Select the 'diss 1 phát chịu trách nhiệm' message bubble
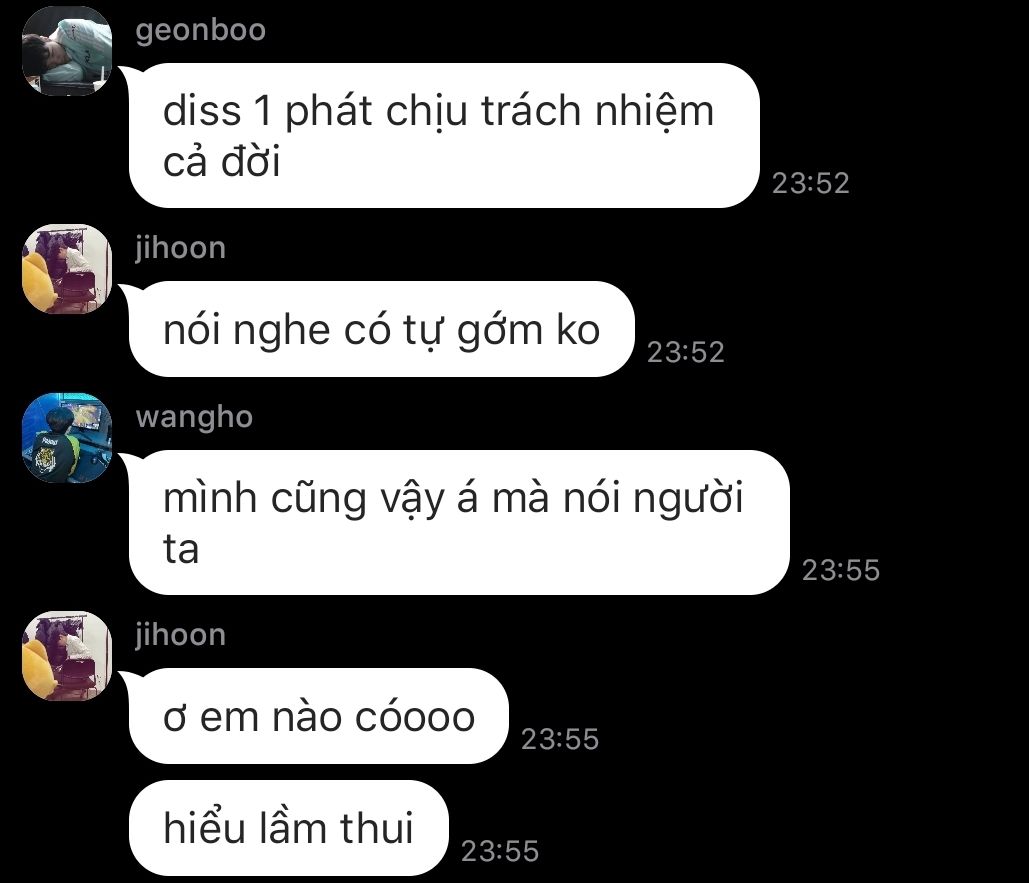The height and width of the screenshot is (883, 1029). click(x=444, y=136)
